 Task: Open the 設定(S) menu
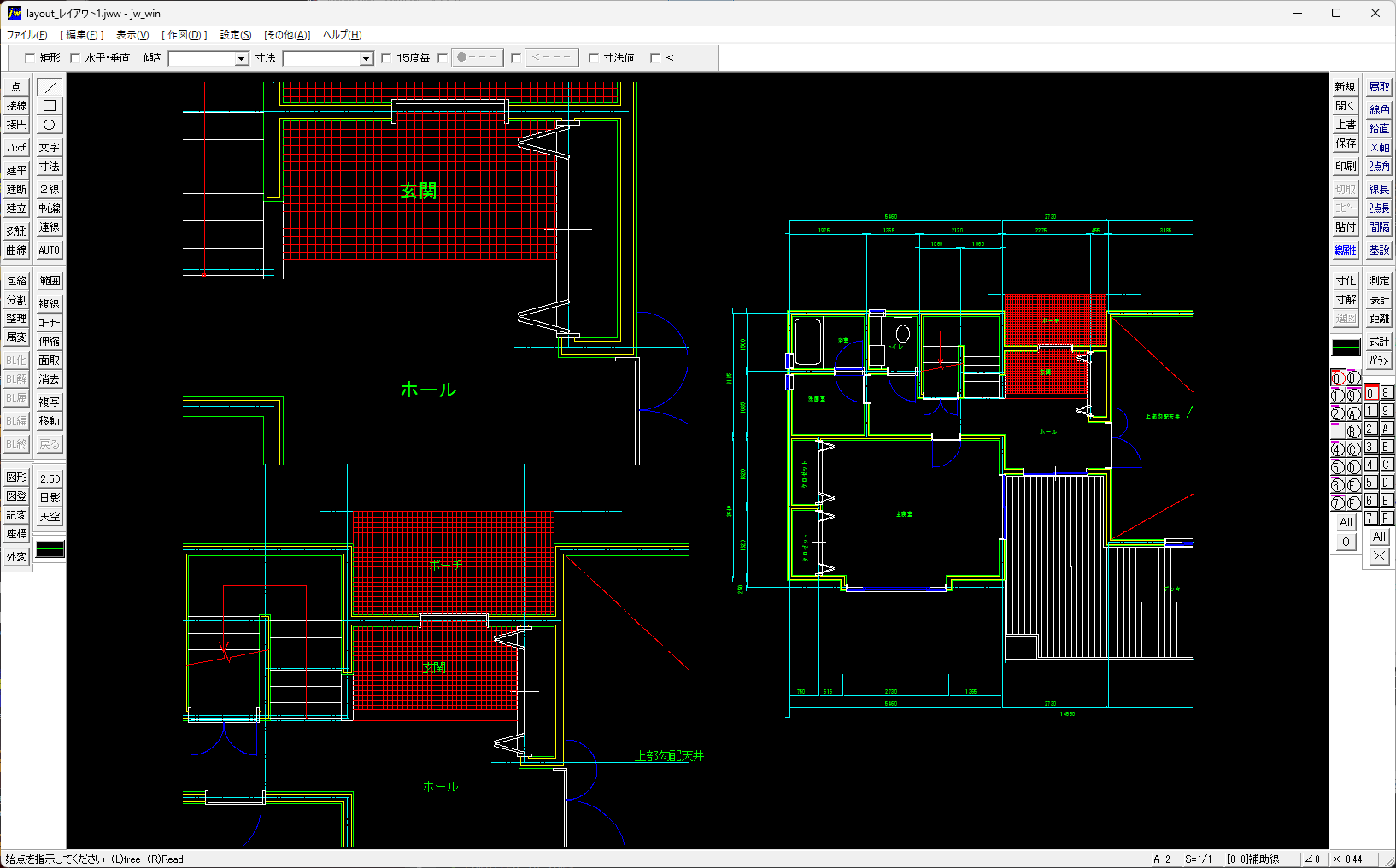point(236,35)
